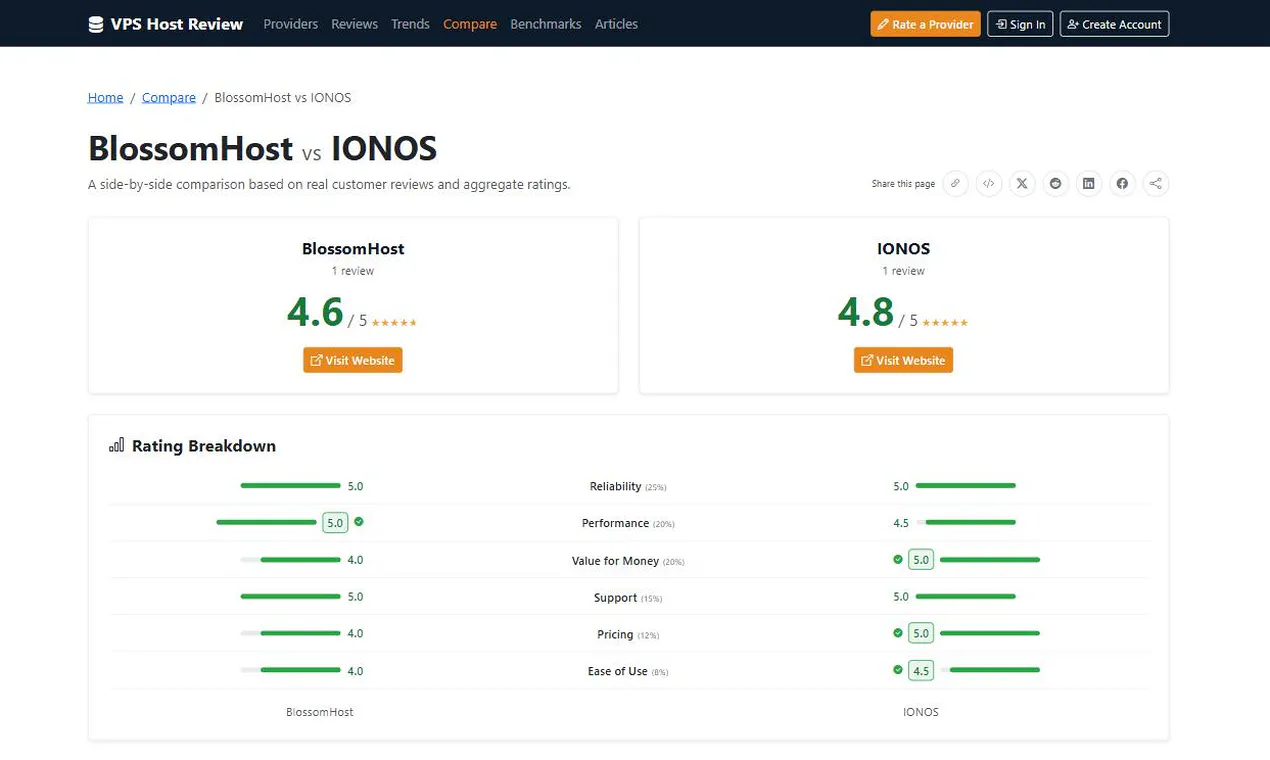Click BlossomHost column footer label
Image resolution: width=1270 pixels, height=760 pixels.
(320, 712)
